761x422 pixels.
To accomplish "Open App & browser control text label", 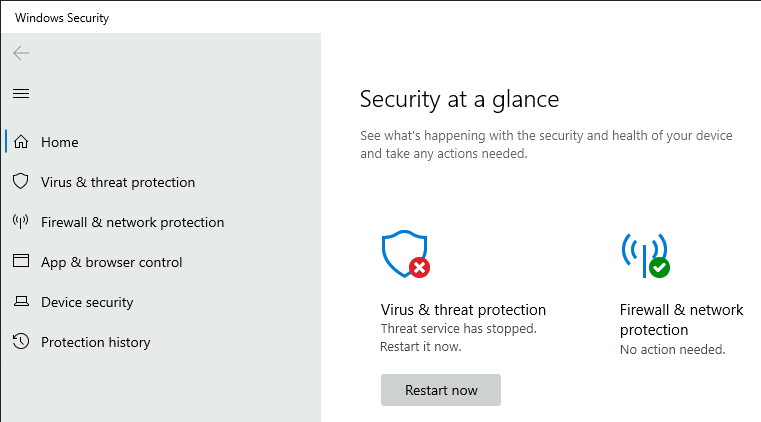I will 111,262.
